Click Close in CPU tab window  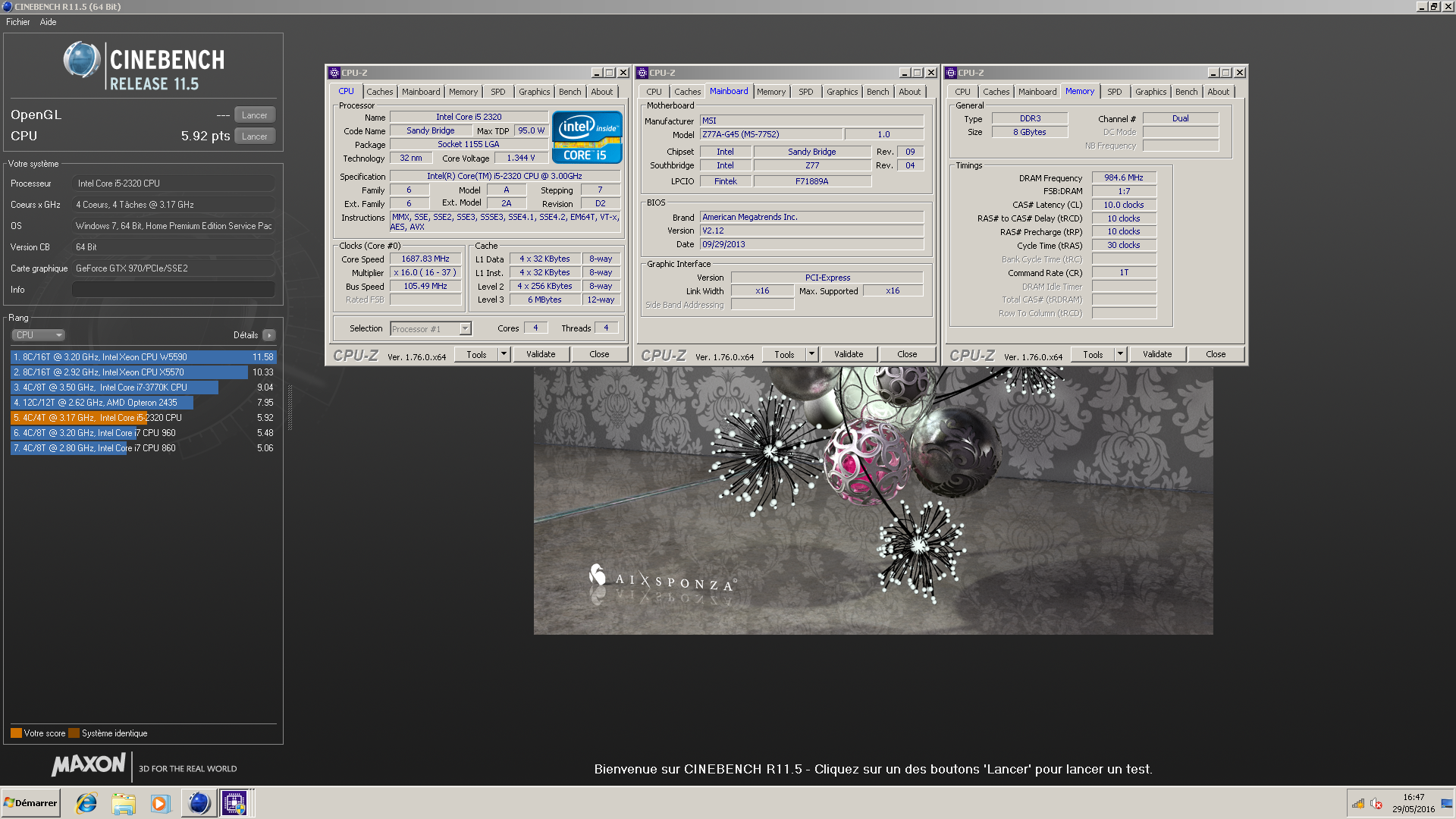coord(599,355)
